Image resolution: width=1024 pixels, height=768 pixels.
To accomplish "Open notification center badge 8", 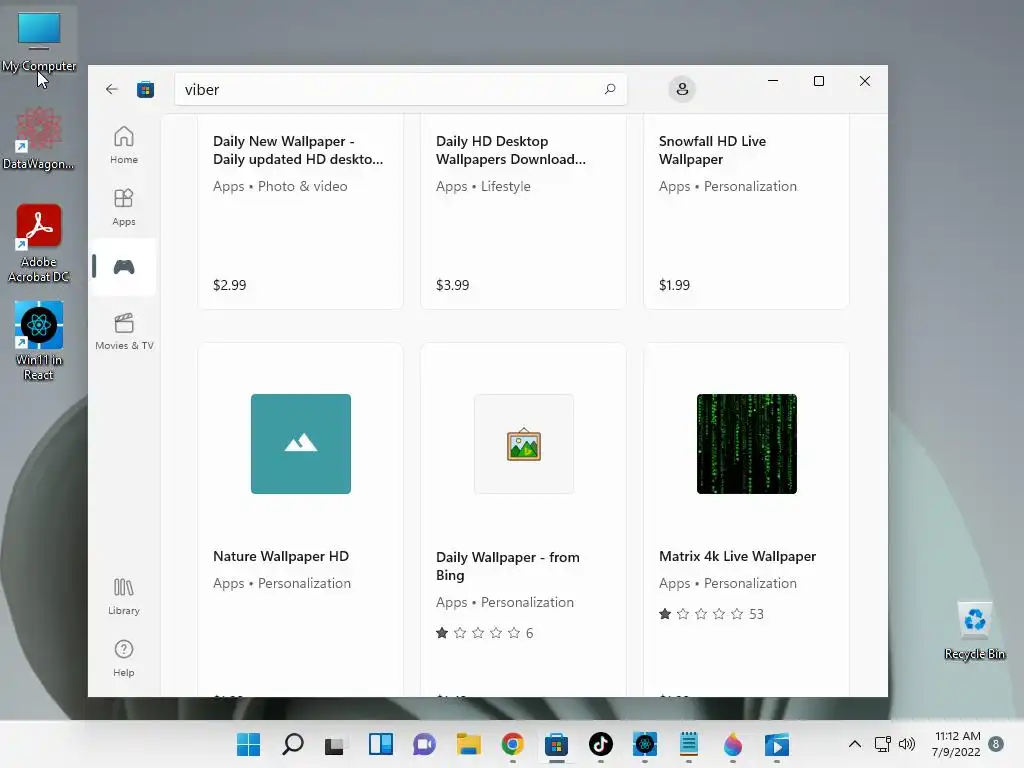I will tap(996, 744).
